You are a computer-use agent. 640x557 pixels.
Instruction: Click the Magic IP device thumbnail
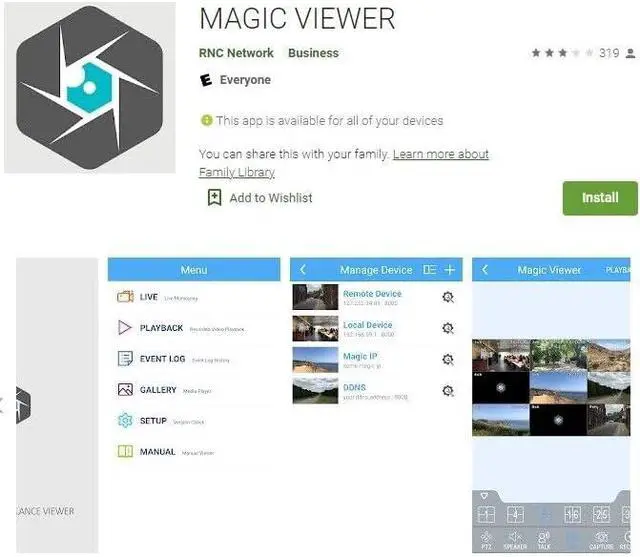click(x=316, y=359)
